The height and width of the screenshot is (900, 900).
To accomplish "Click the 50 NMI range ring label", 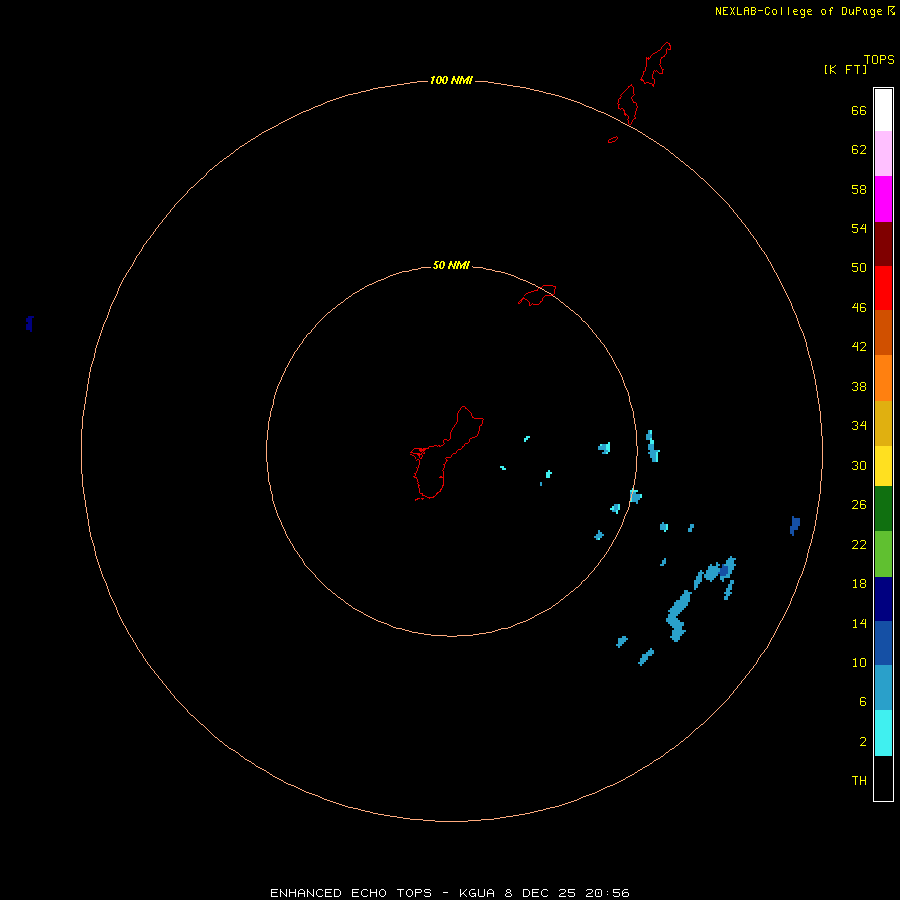I will 451,265.
